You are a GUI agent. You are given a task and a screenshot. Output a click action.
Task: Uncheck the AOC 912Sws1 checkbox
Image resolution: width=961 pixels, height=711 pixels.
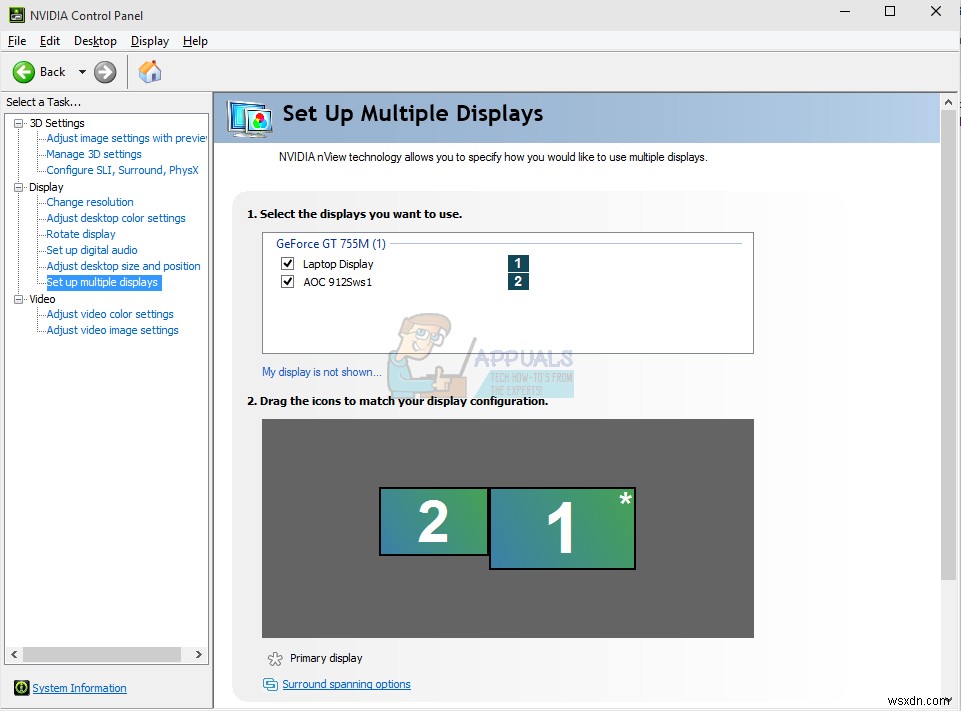click(x=287, y=281)
